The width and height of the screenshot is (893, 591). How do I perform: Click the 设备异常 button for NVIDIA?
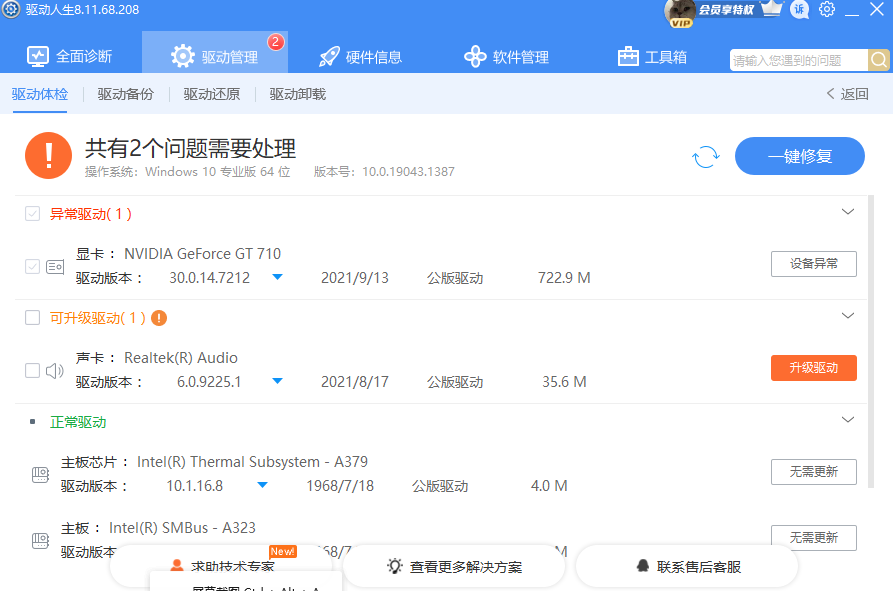pos(814,264)
